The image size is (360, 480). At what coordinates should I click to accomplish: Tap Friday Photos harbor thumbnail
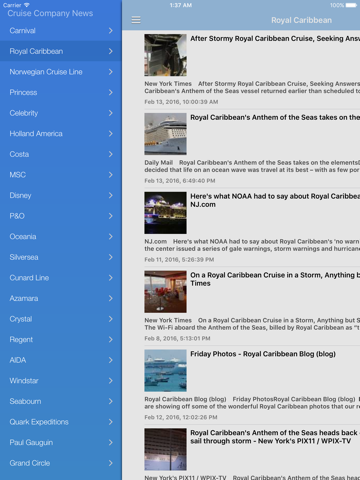165,370
